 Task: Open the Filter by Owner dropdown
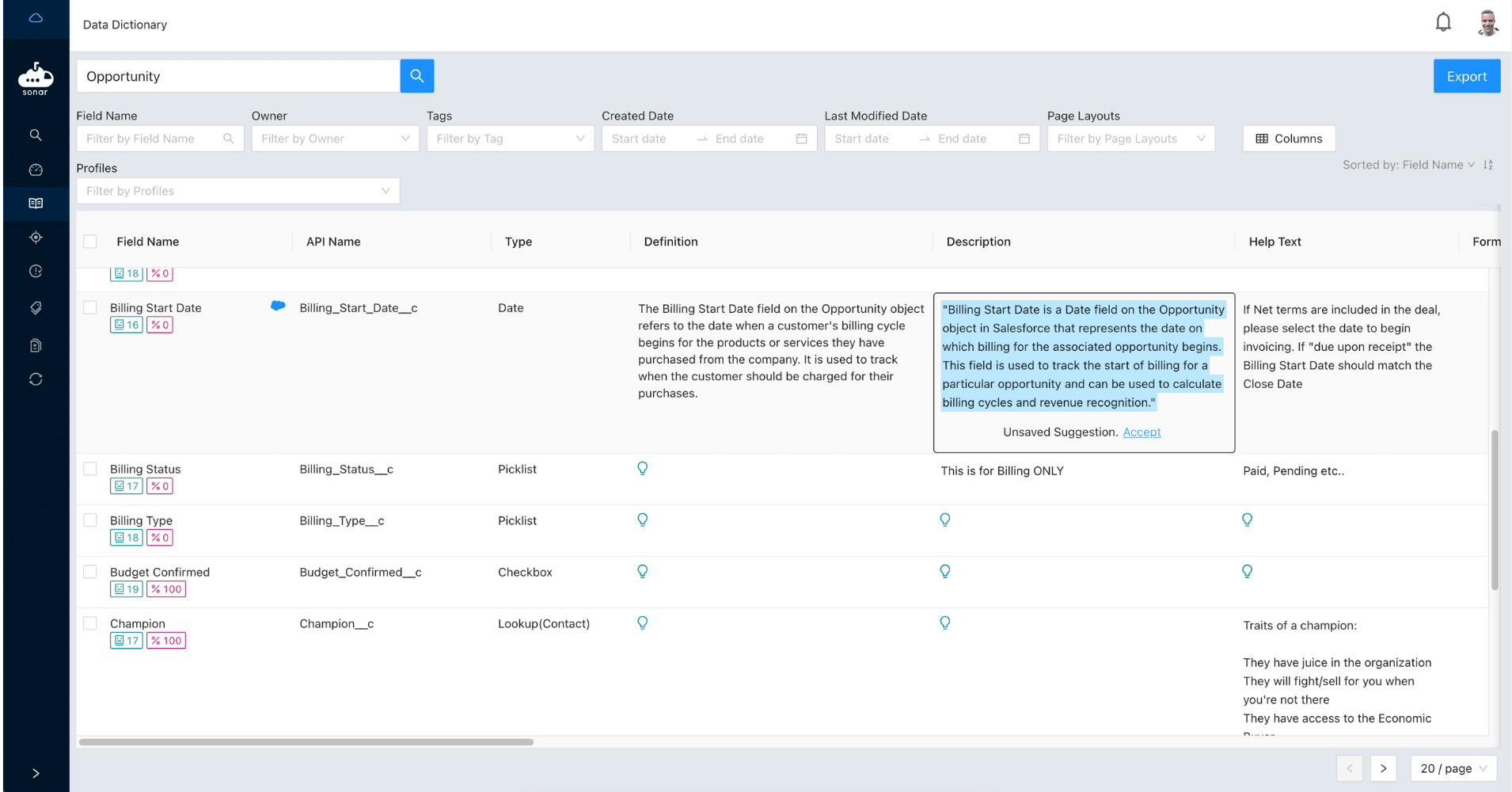point(334,138)
